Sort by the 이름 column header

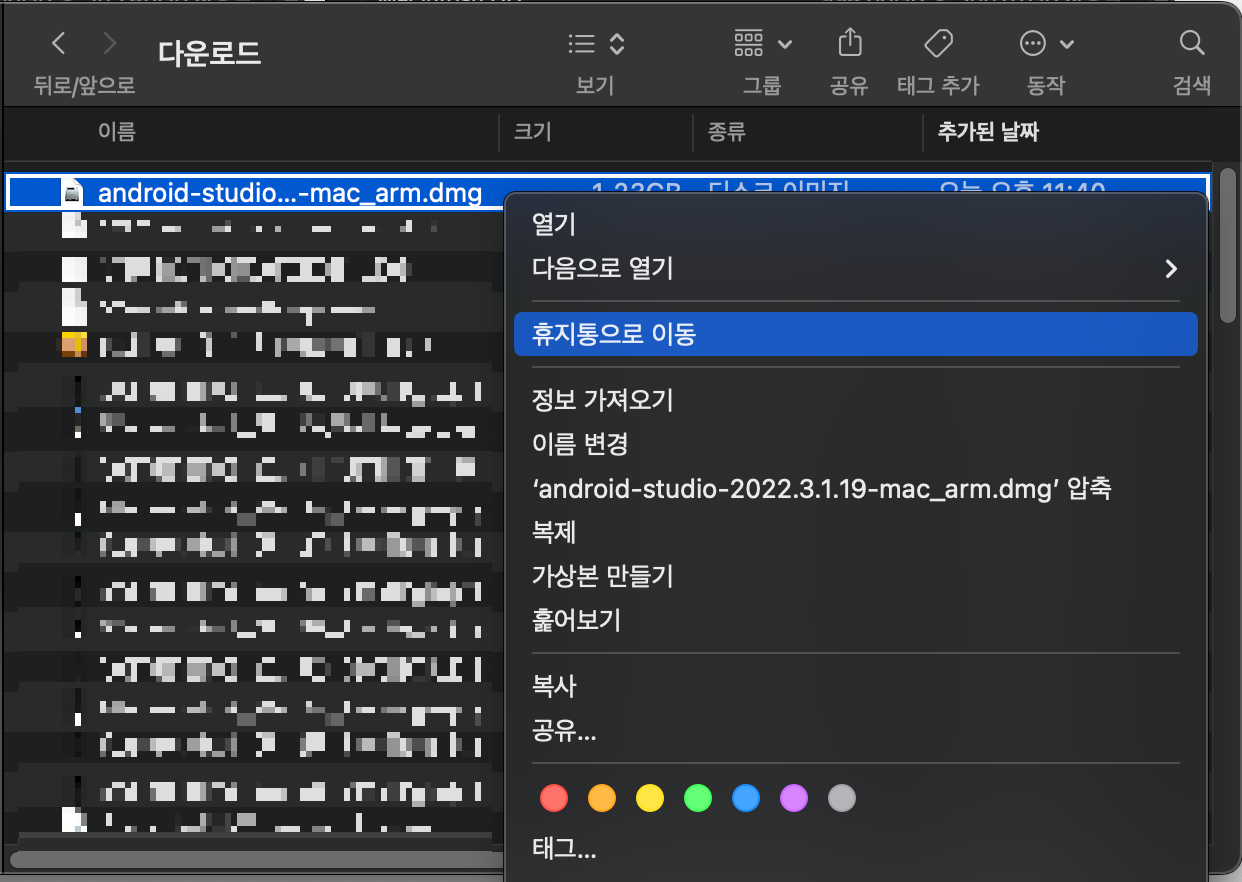(x=117, y=132)
